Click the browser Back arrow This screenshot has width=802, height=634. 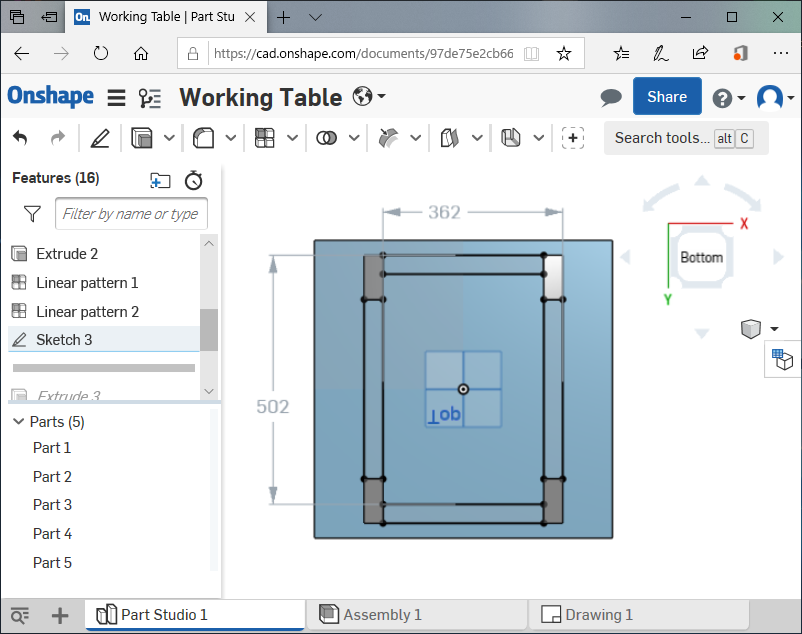(21, 53)
